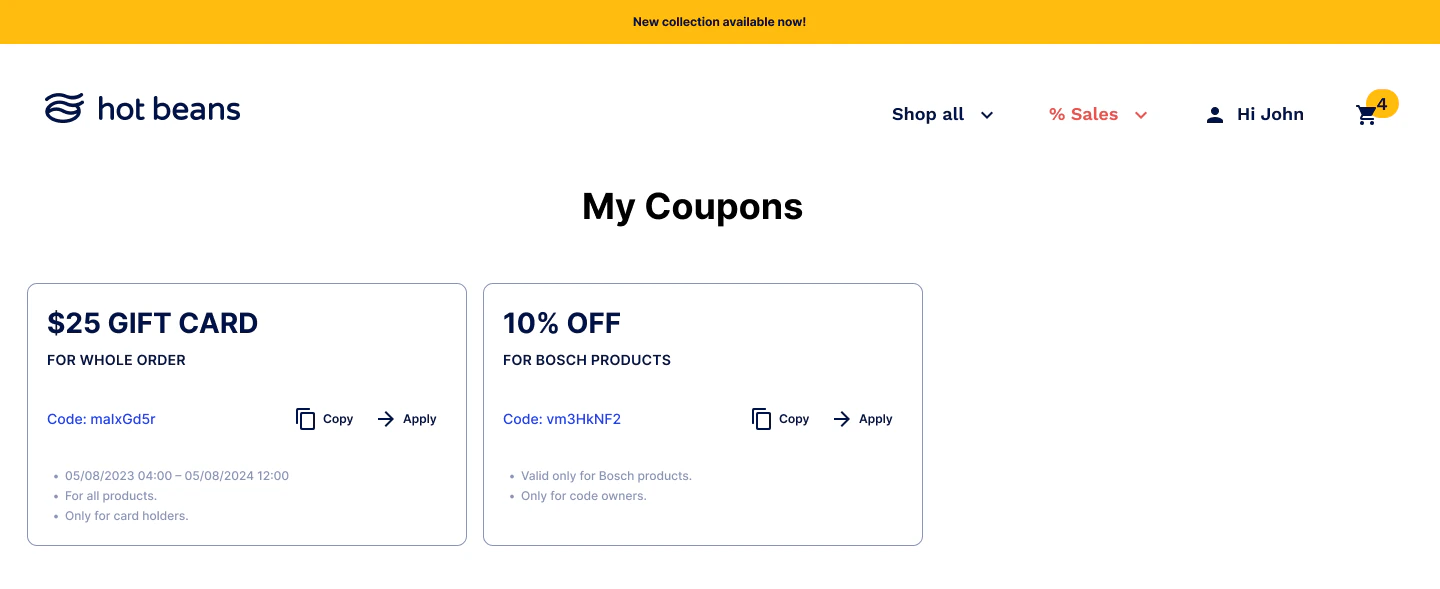Click the copy icon for code malxGd5r
This screenshot has height=589, width=1440.
306,419
